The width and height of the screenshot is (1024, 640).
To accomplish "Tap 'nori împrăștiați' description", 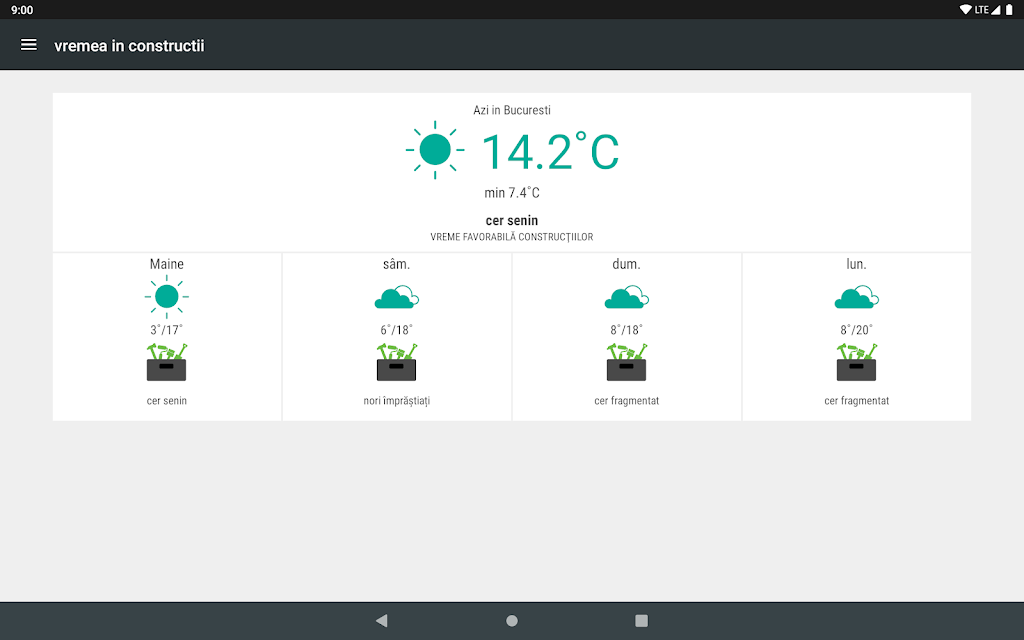I will click(x=396, y=401).
